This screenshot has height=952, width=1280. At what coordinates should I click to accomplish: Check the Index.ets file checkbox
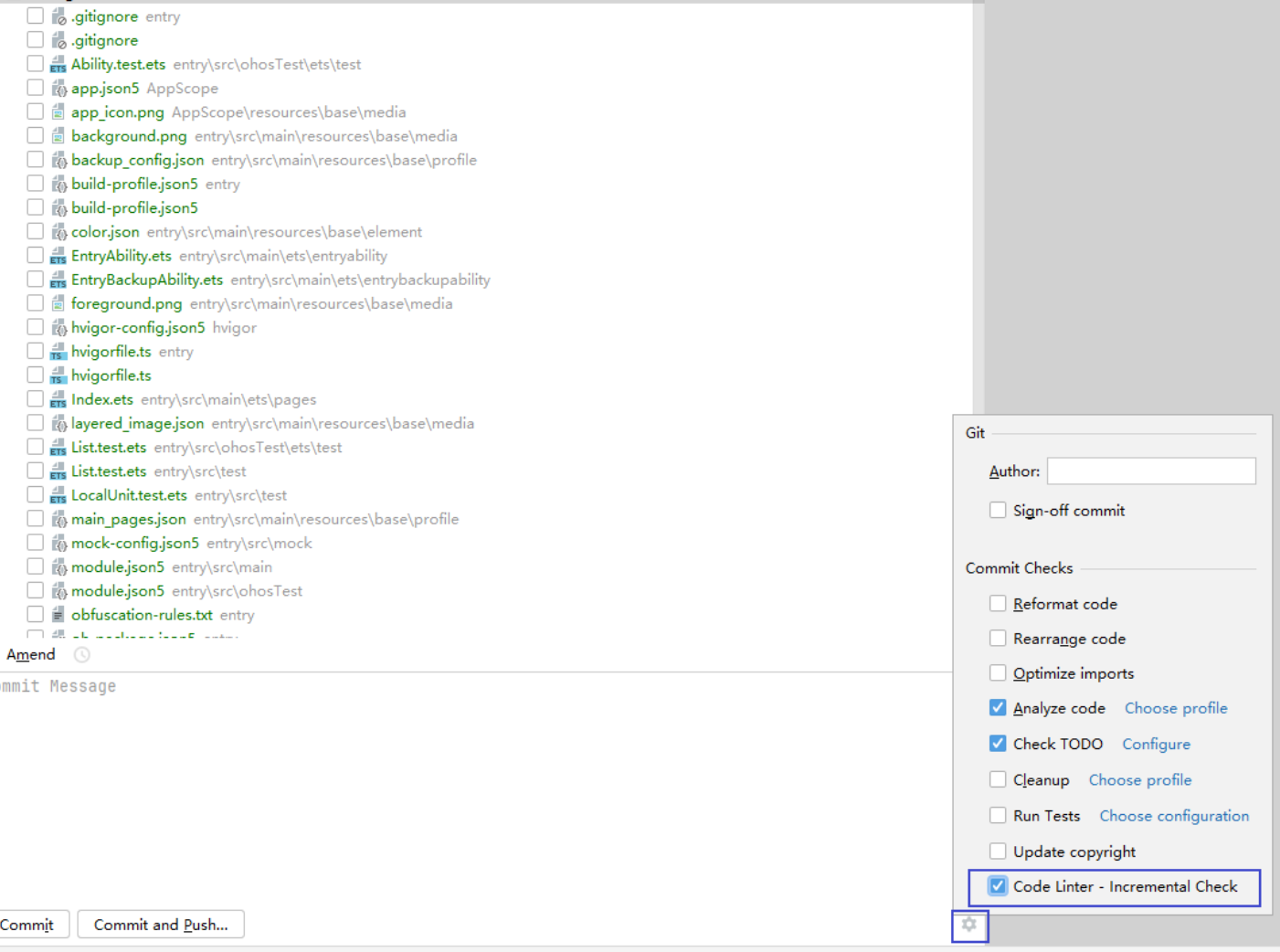coord(35,398)
